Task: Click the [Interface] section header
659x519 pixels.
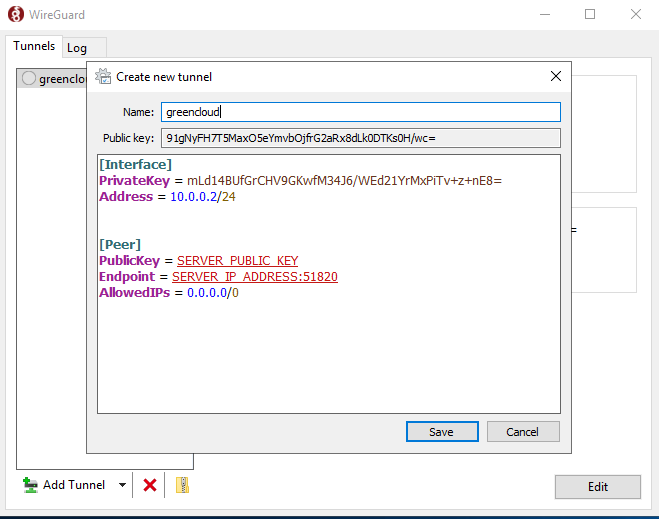Action: pos(135,164)
